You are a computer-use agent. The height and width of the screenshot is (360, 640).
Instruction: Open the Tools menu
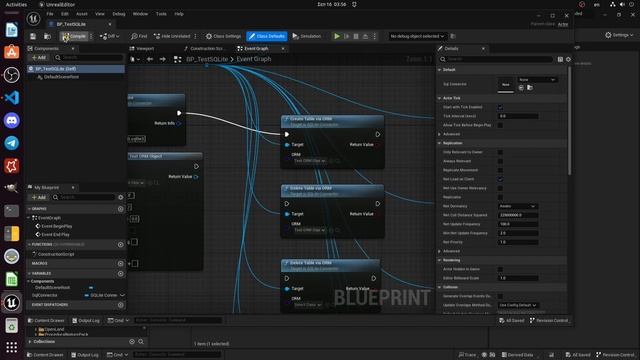click(161, 14)
